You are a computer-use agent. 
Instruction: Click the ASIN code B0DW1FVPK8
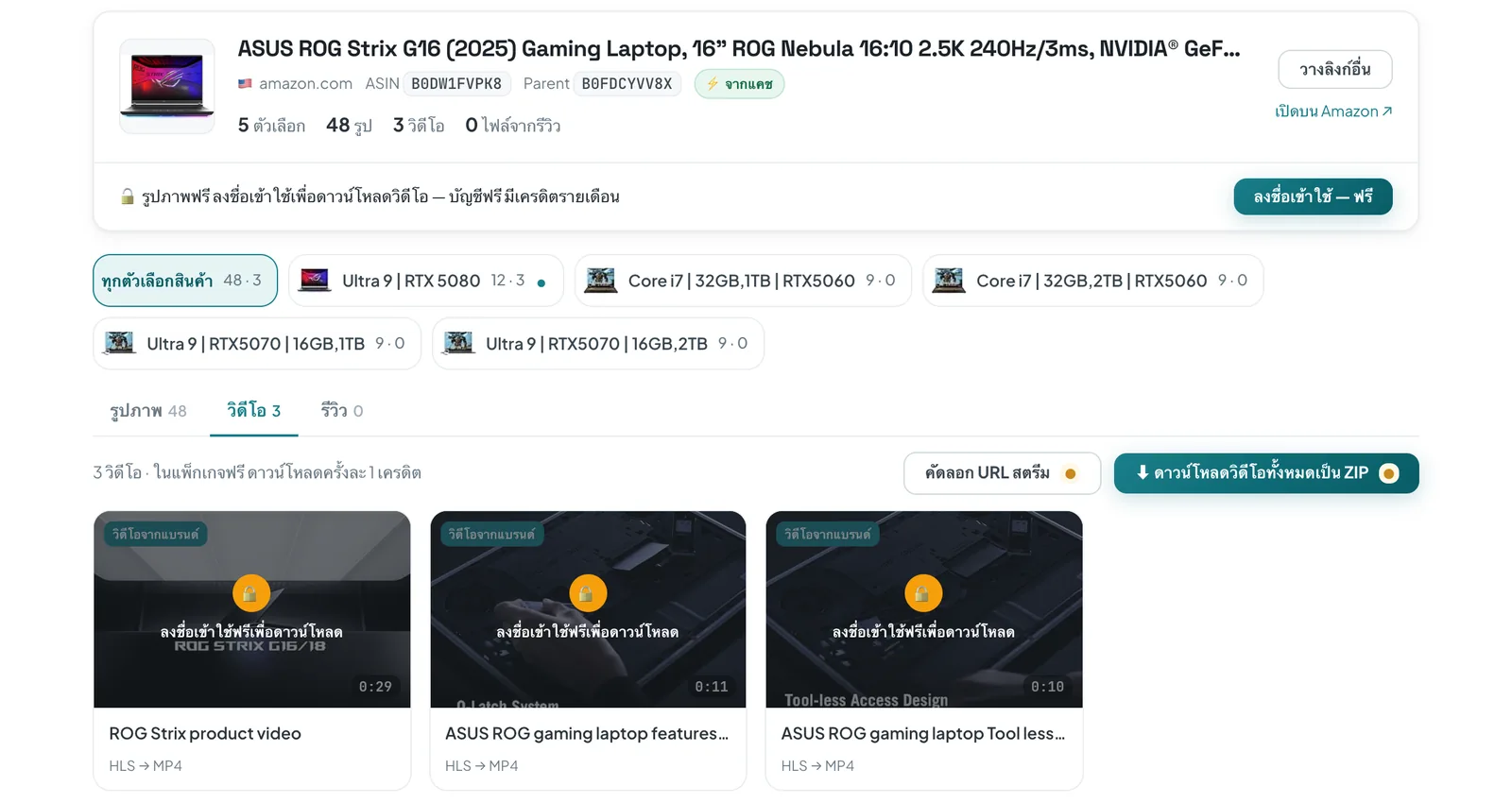tap(456, 84)
